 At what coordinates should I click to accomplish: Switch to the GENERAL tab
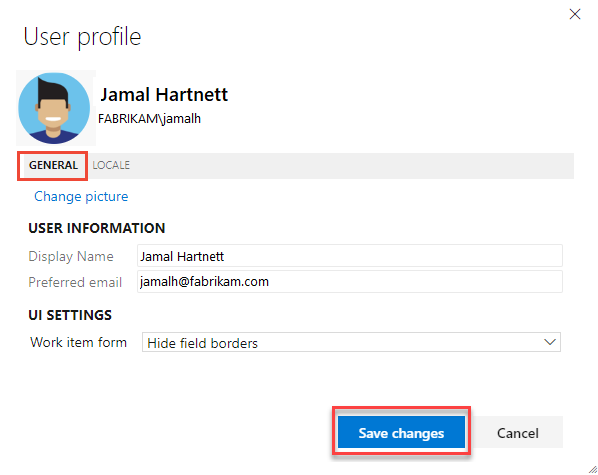coord(53,165)
